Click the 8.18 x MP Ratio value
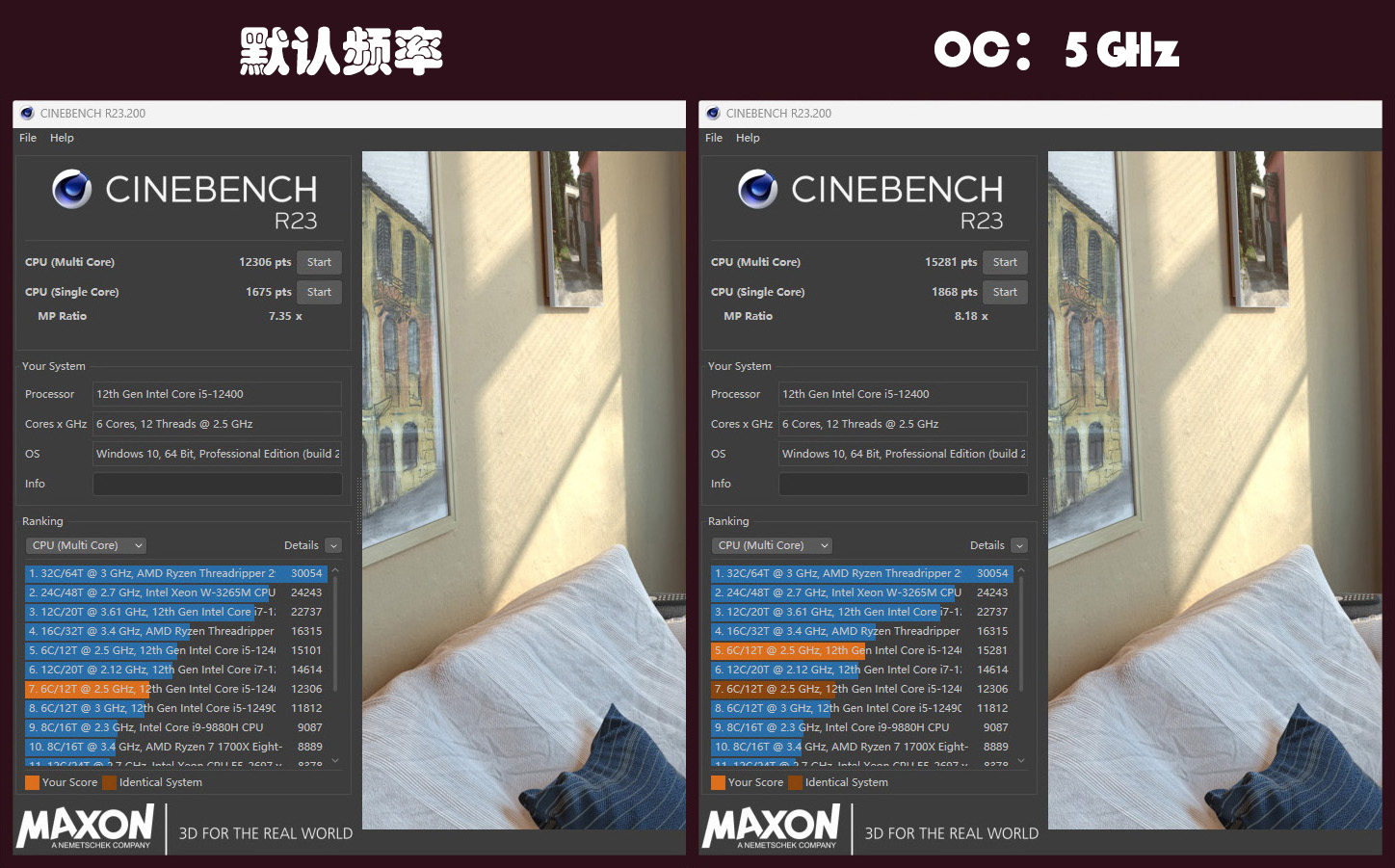Image resolution: width=1395 pixels, height=868 pixels. pos(971,316)
